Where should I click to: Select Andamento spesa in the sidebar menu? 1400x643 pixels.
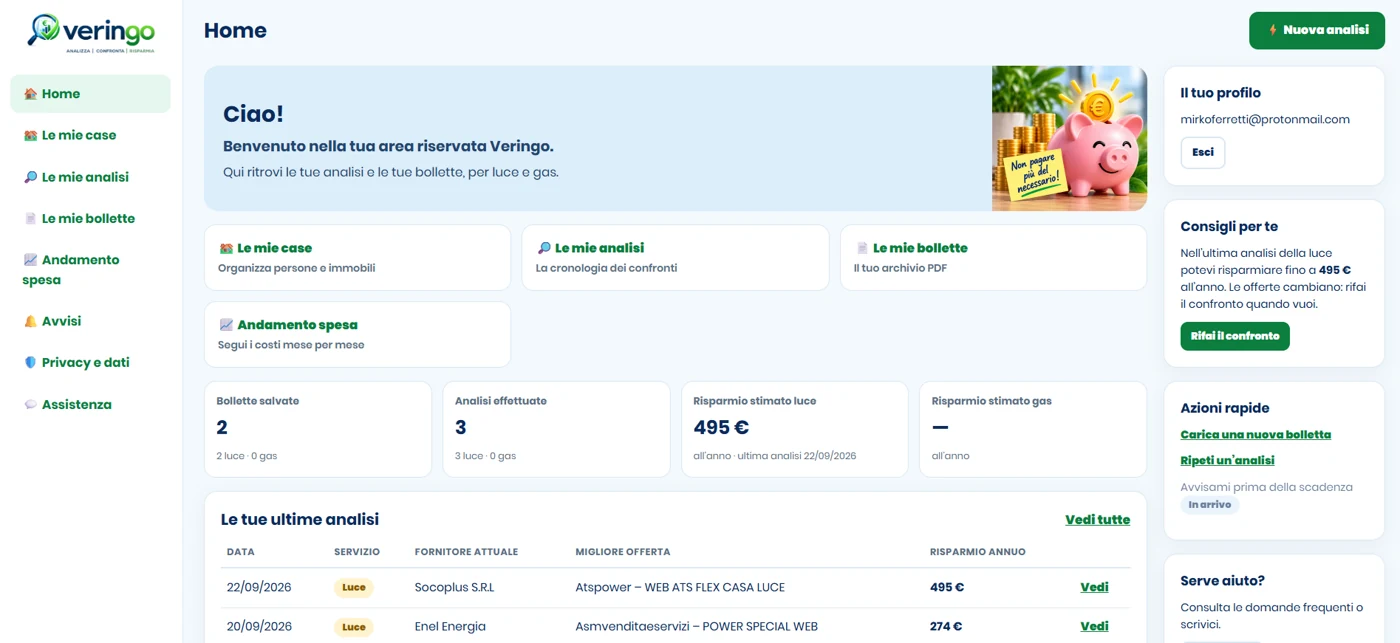pos(90,270)
